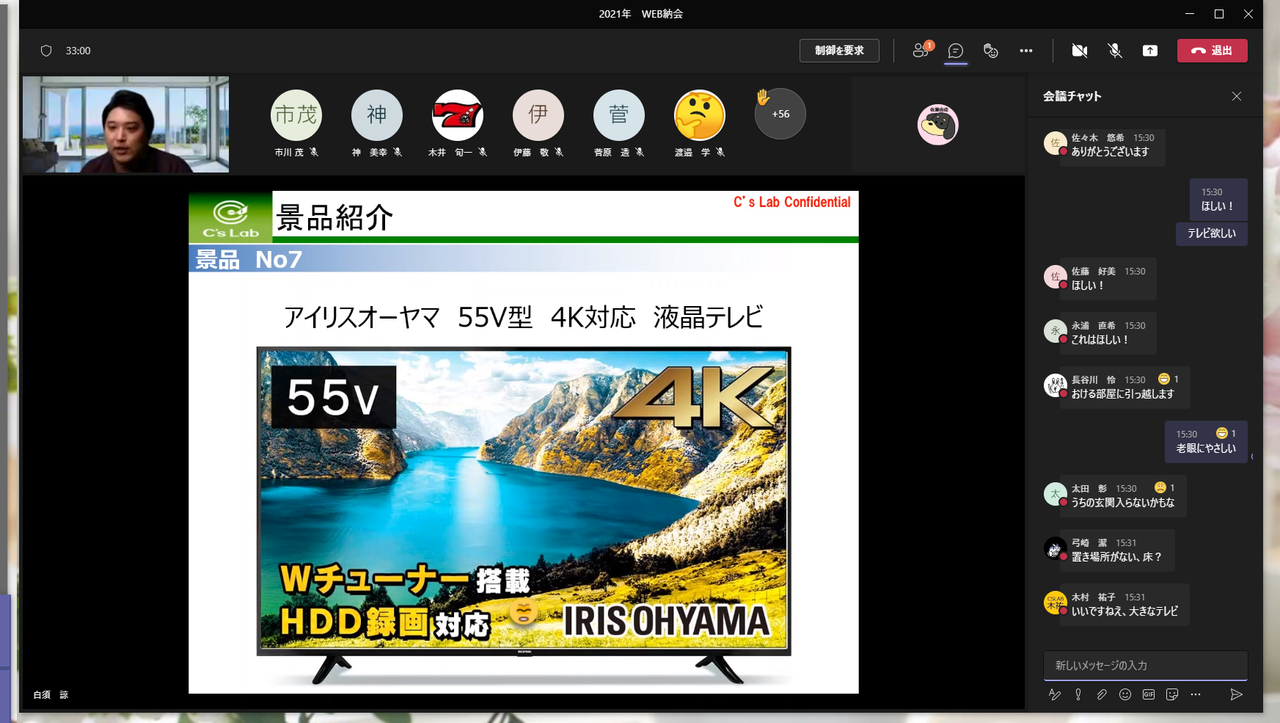Leave the meeting with 退出 button
The image size is (1280, 723).
pos(1212,51)
